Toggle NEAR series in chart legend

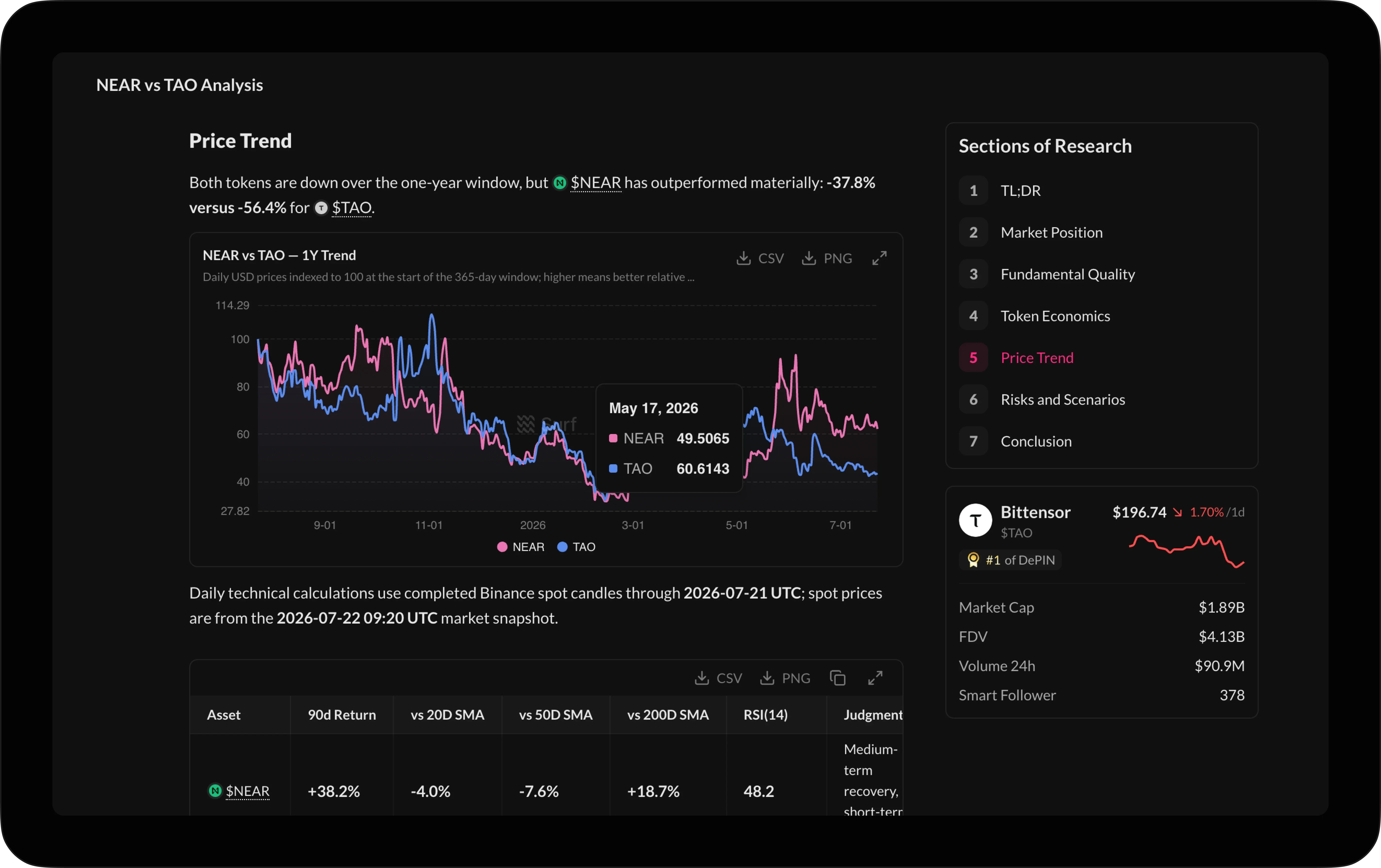[521, 547]
